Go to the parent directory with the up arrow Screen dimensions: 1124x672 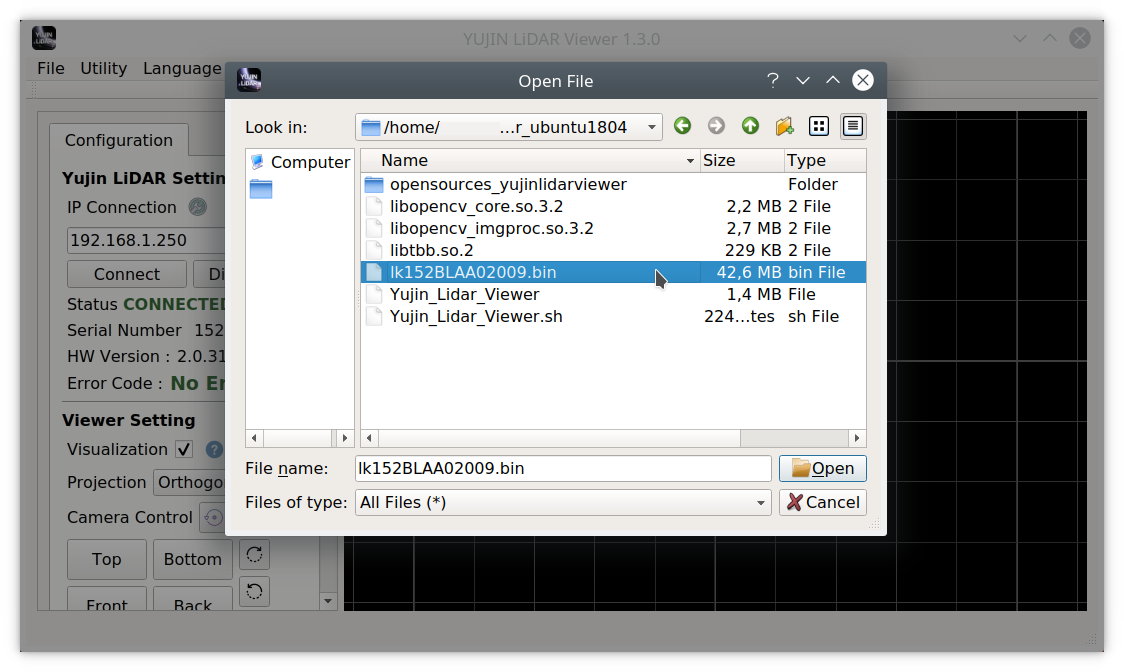tap(750, 126)
